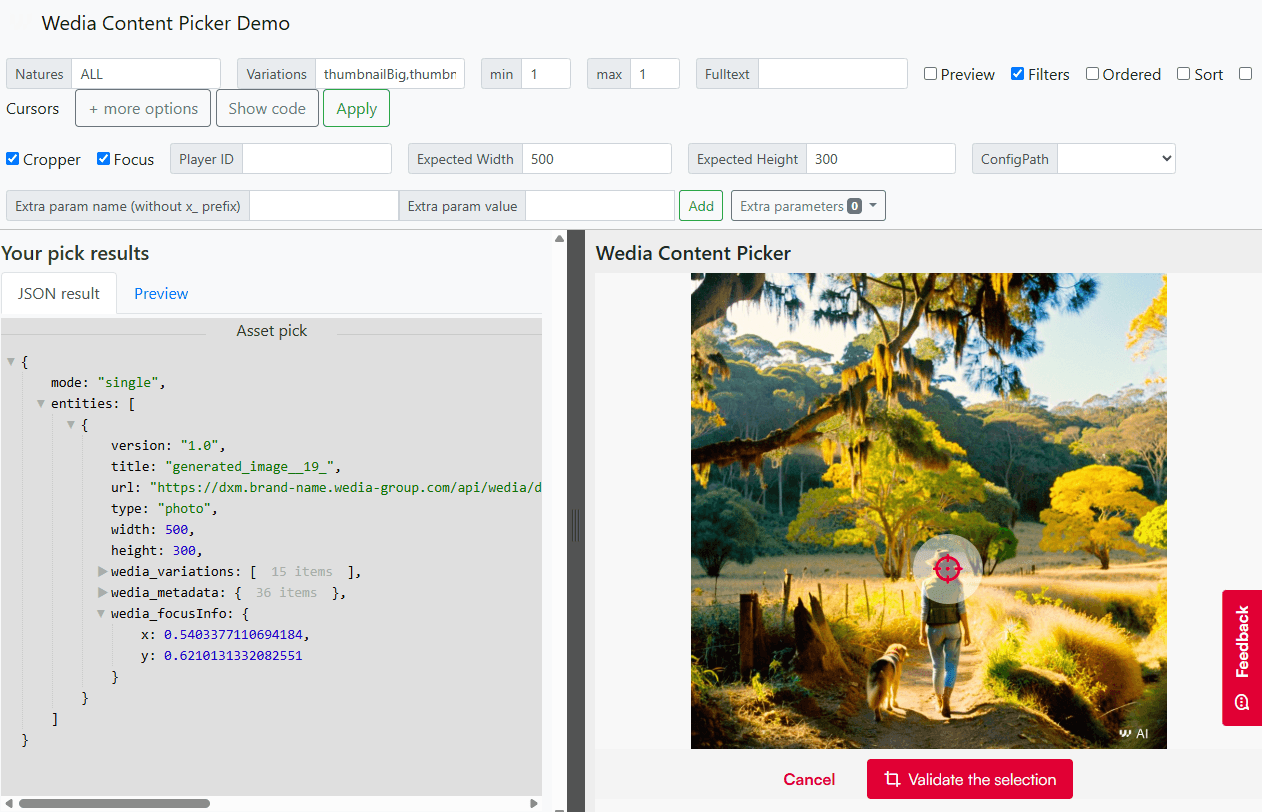Click the url value in JSON
The width and height of the screenshot is (1262, 812).
(x=346, y=487)
